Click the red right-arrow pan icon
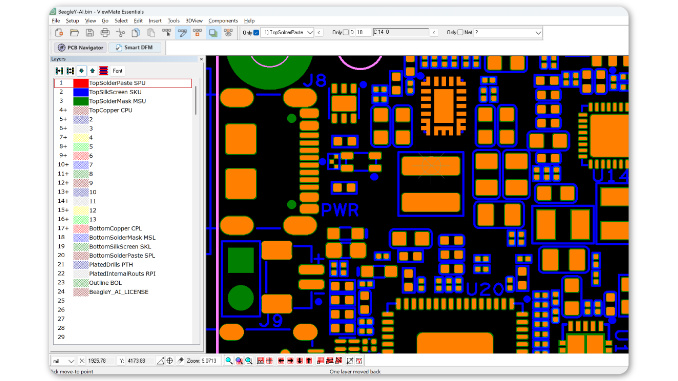 [290, 361]
